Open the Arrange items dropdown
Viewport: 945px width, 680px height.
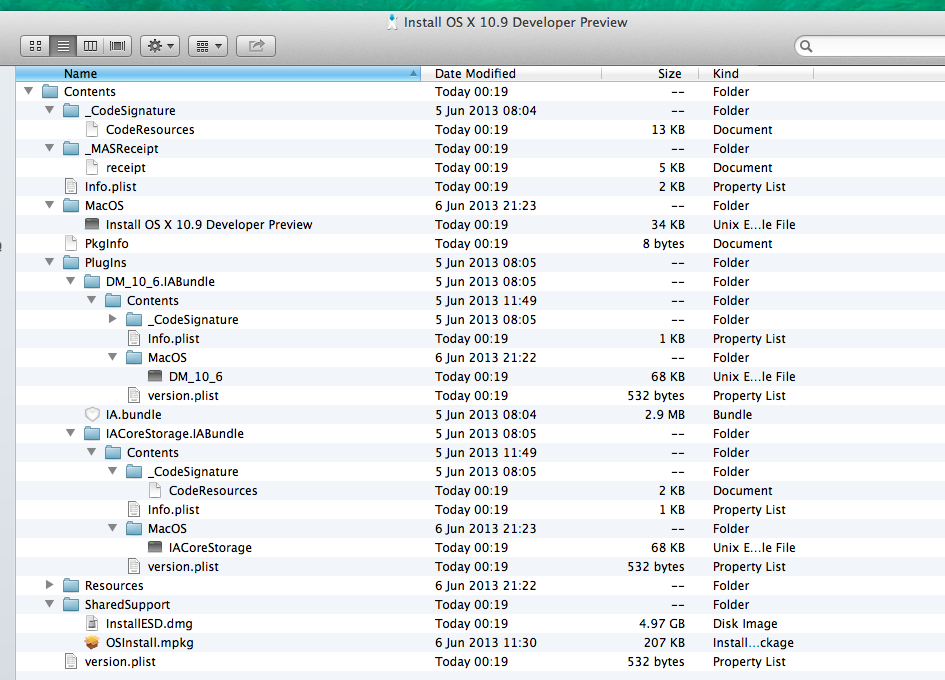[208, 46]
